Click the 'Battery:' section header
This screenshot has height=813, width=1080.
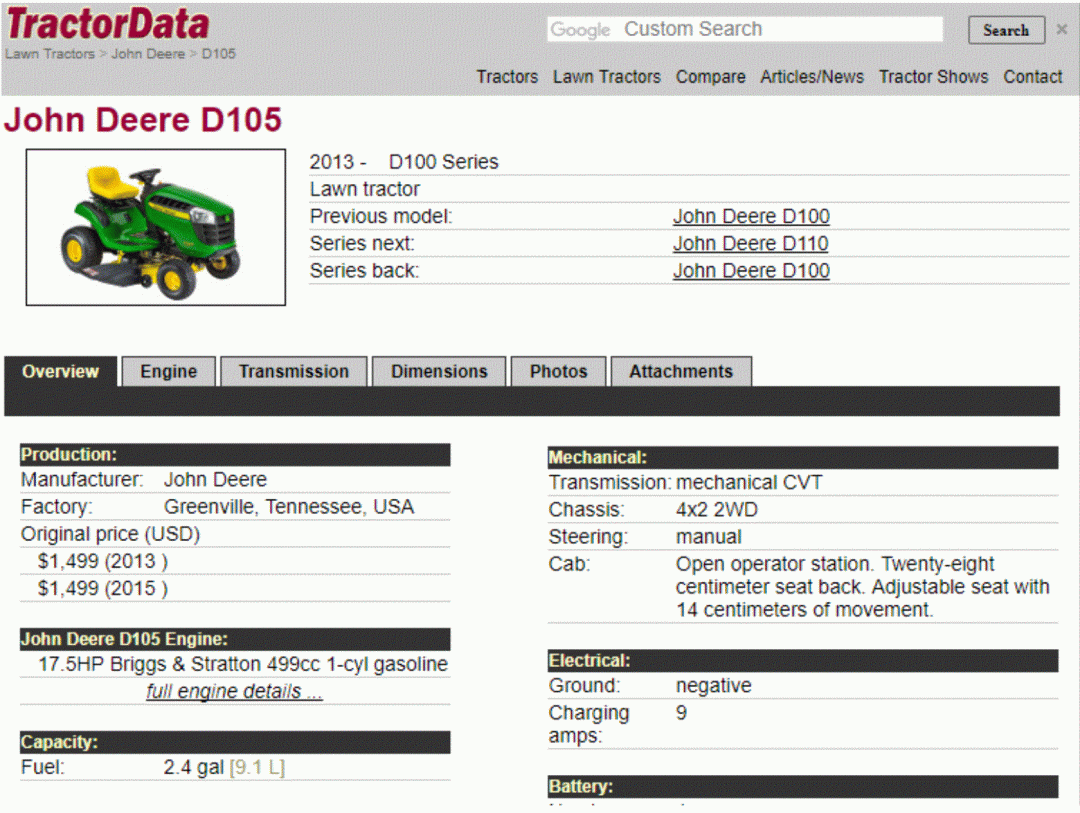[x=802, y=787]
